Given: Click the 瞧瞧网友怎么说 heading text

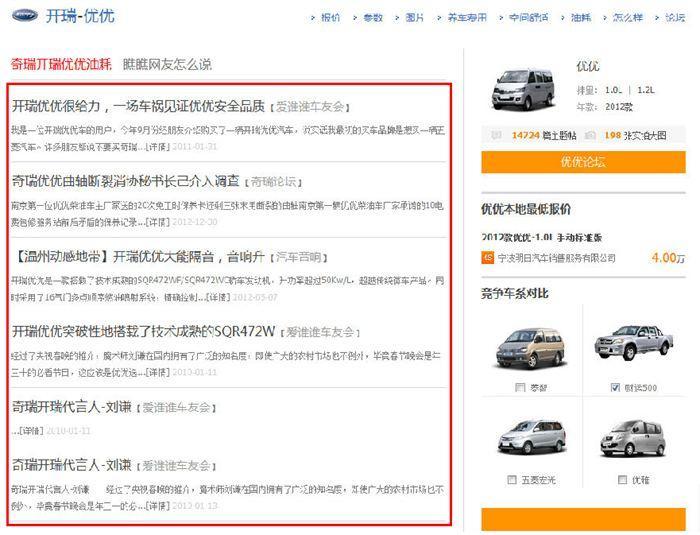Looking at the screenshot, I should pos(167,64).
